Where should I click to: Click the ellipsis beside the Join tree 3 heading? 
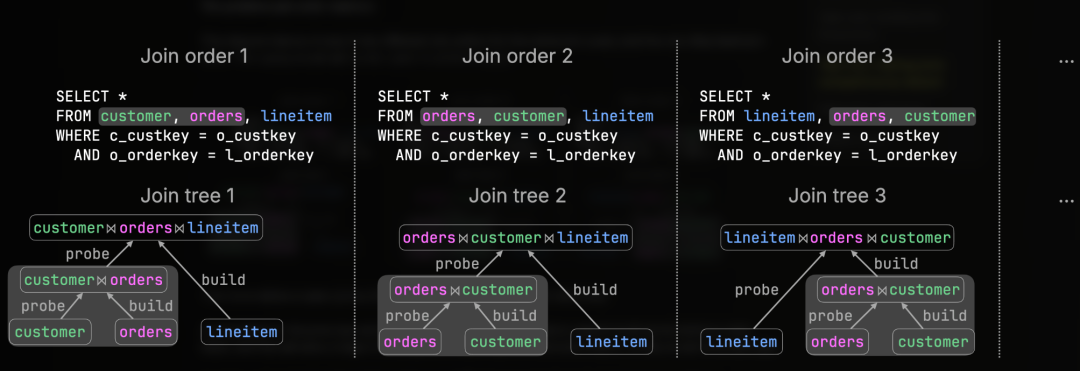point(1066,202)
